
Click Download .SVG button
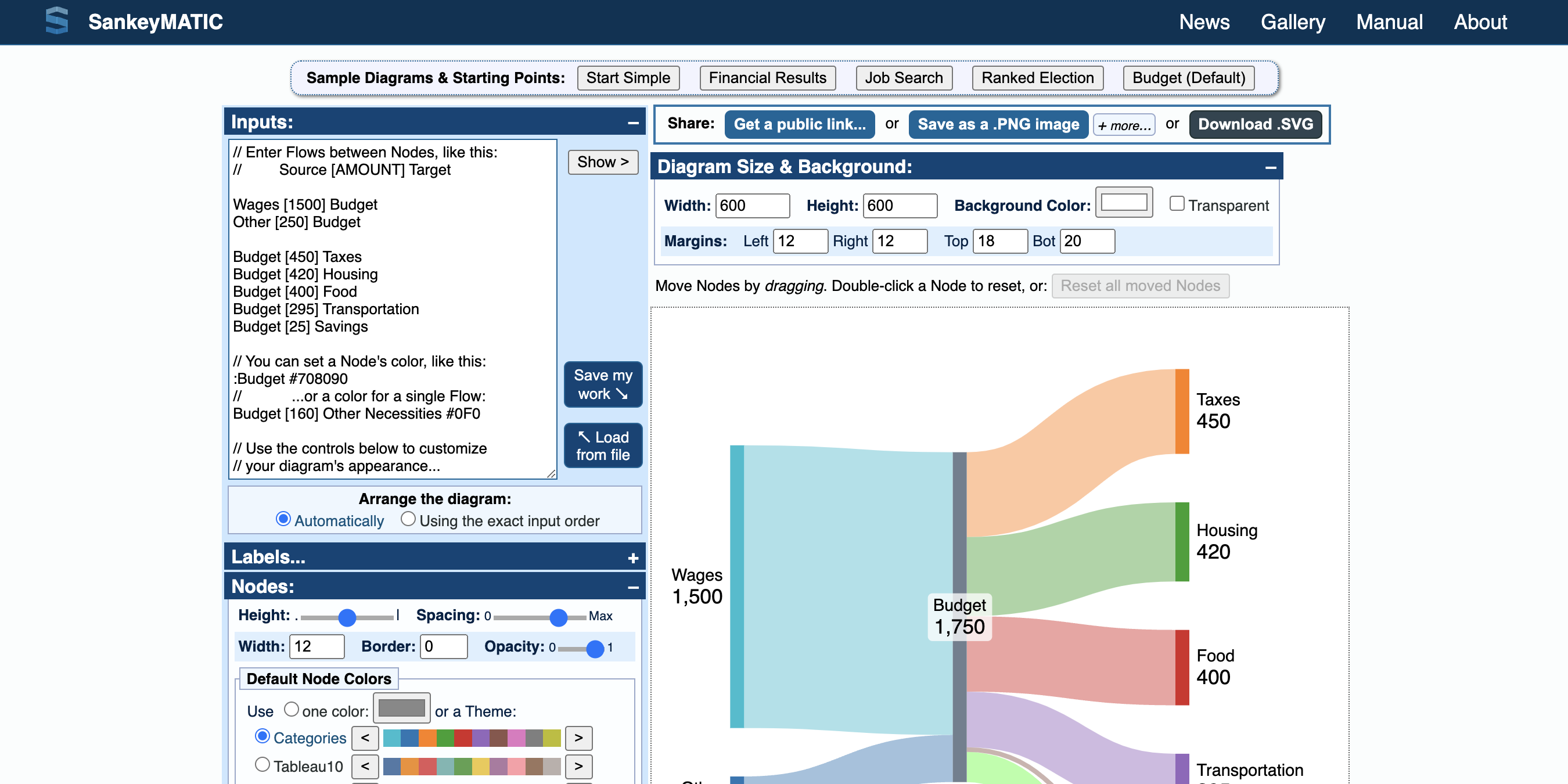point(1255,124)
